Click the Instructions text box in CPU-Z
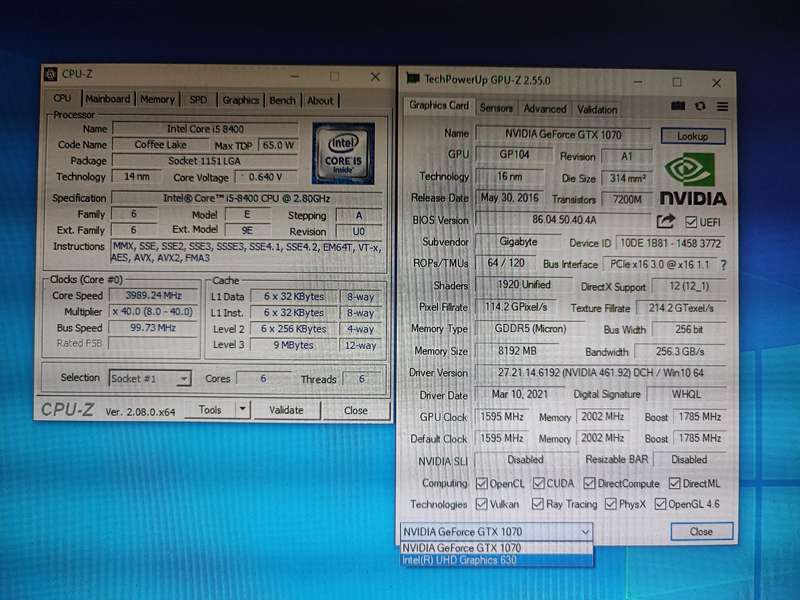 pyautogui.click(x=247, y=252)
